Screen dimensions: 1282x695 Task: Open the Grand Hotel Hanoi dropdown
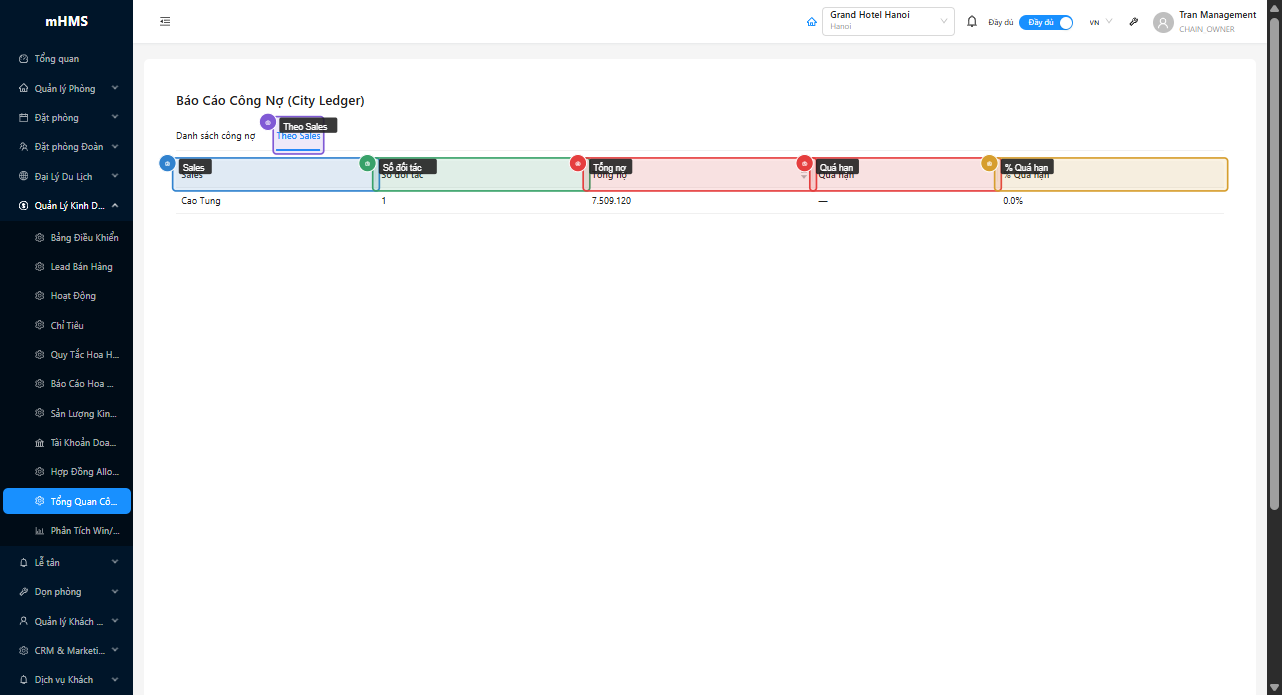coord(887,21)
